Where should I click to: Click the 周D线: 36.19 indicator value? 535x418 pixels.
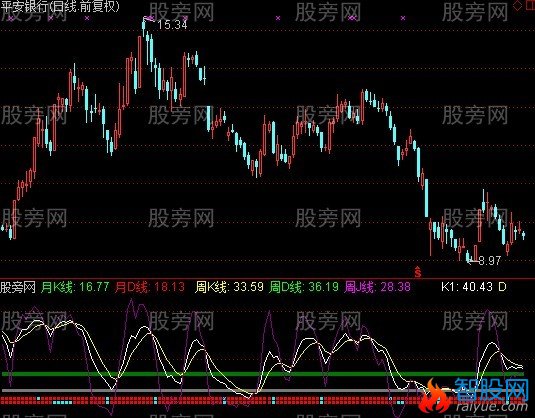click(303, 287)
